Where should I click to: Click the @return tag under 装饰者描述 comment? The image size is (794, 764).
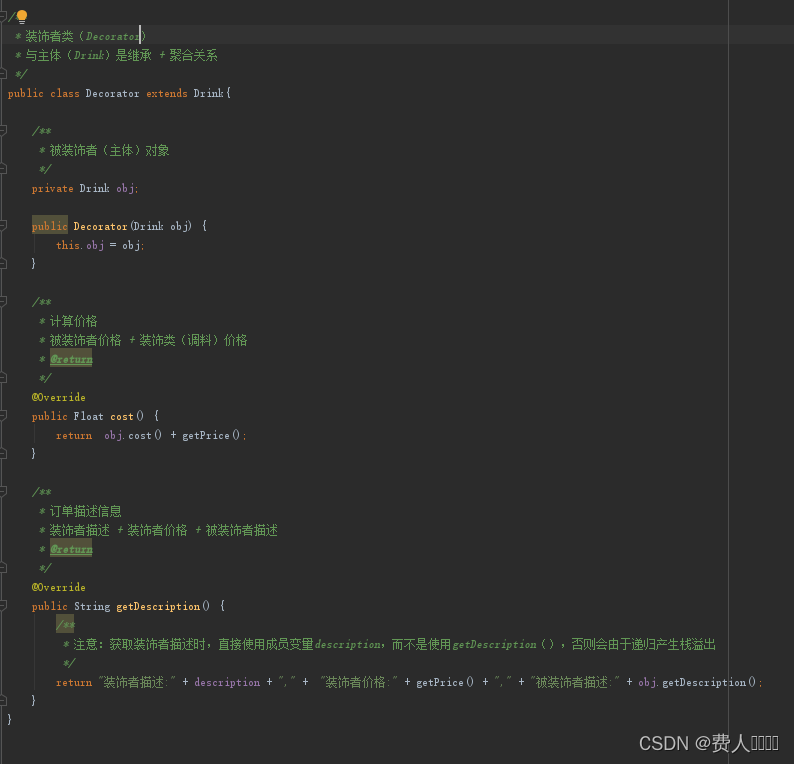(x=71, y=549)
